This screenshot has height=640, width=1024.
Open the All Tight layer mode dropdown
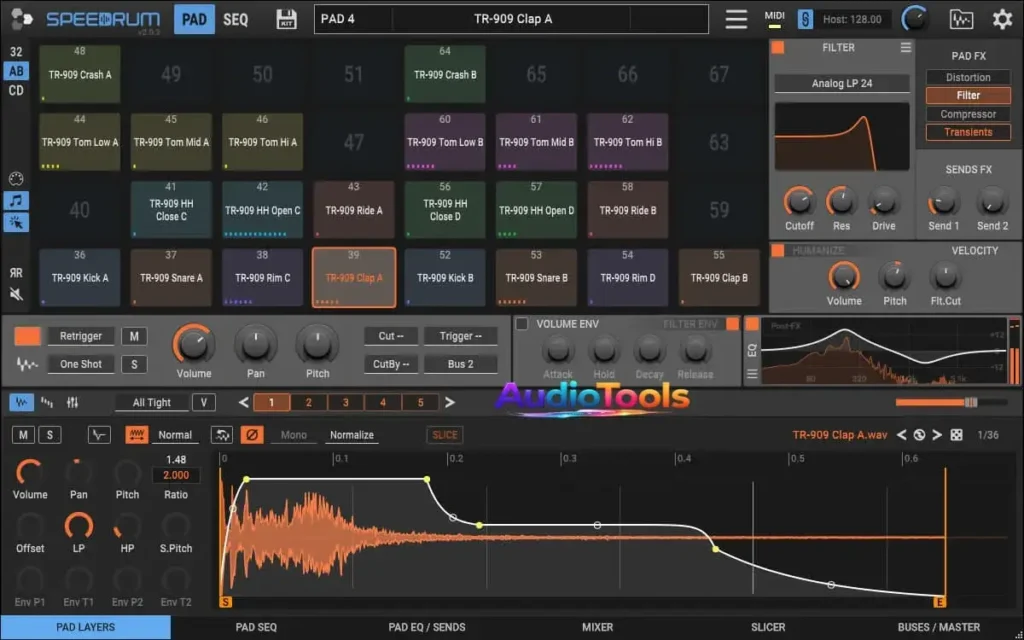(x=151, y=403)
